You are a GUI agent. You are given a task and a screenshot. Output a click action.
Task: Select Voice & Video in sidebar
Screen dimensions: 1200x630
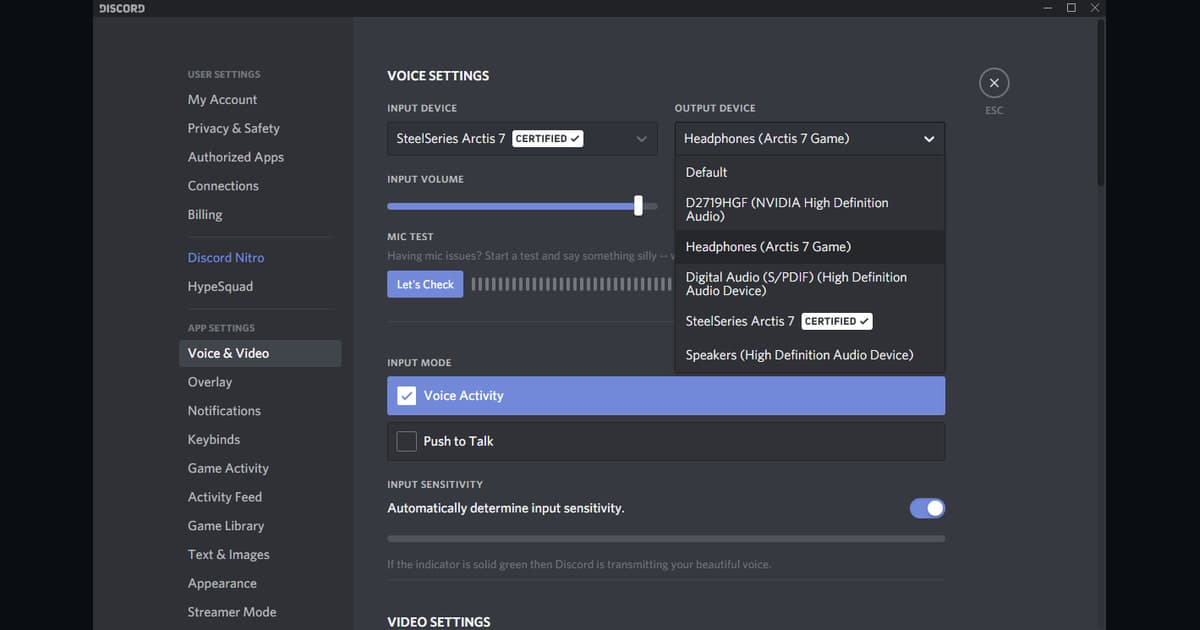pyautogui.click(x=260, y=353)
